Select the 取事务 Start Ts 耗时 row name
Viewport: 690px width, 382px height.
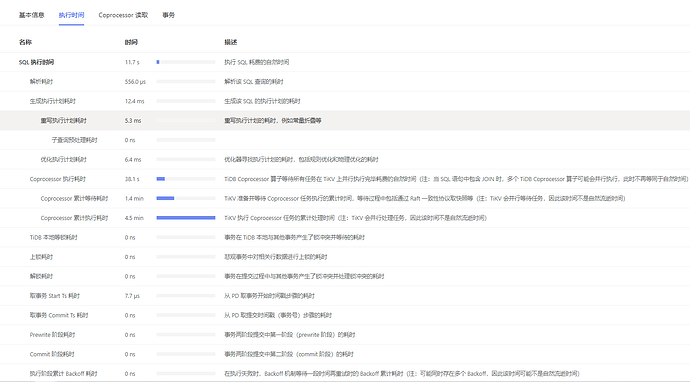coord(55,296)
